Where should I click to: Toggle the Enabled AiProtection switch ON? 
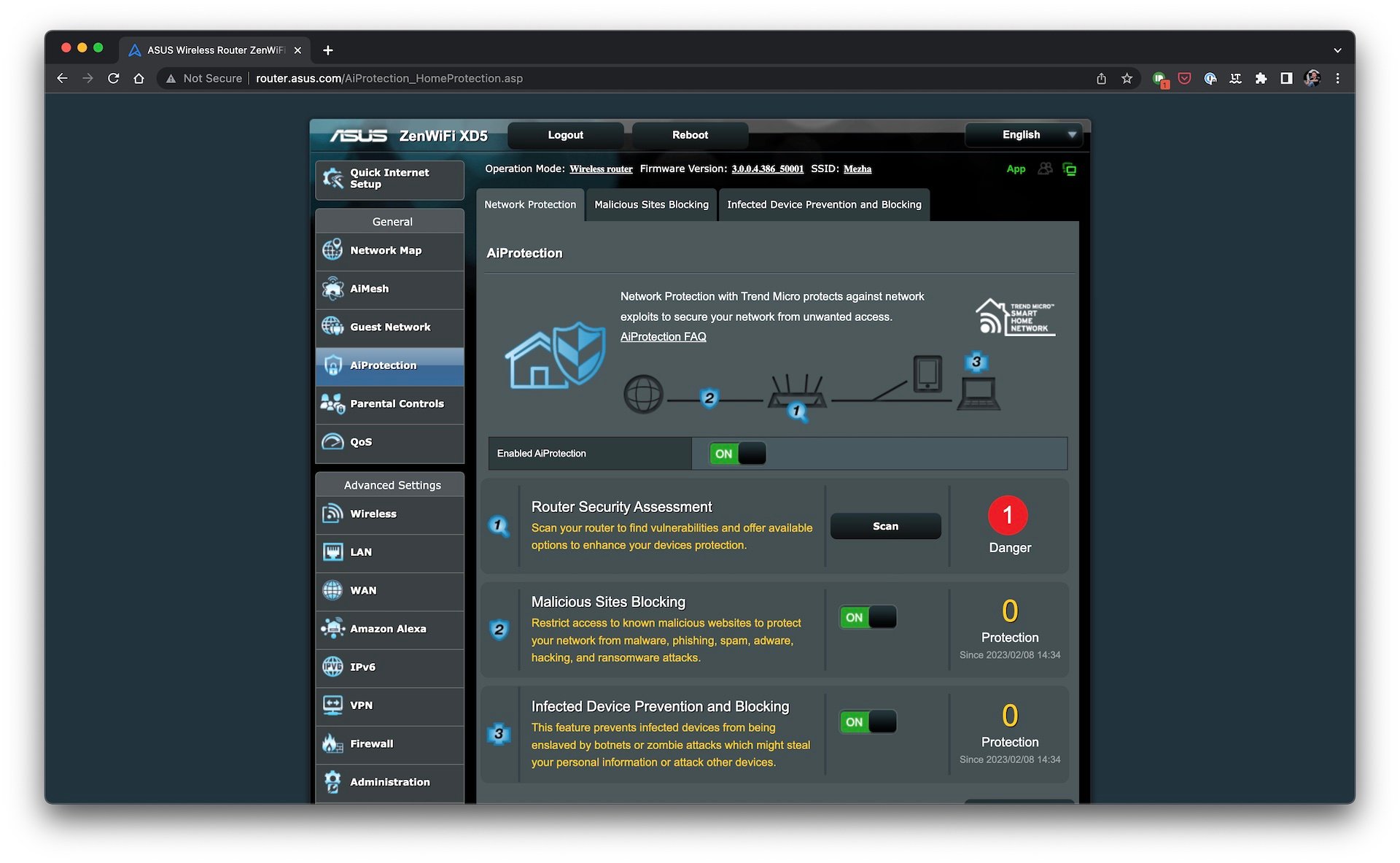point(736,453)
